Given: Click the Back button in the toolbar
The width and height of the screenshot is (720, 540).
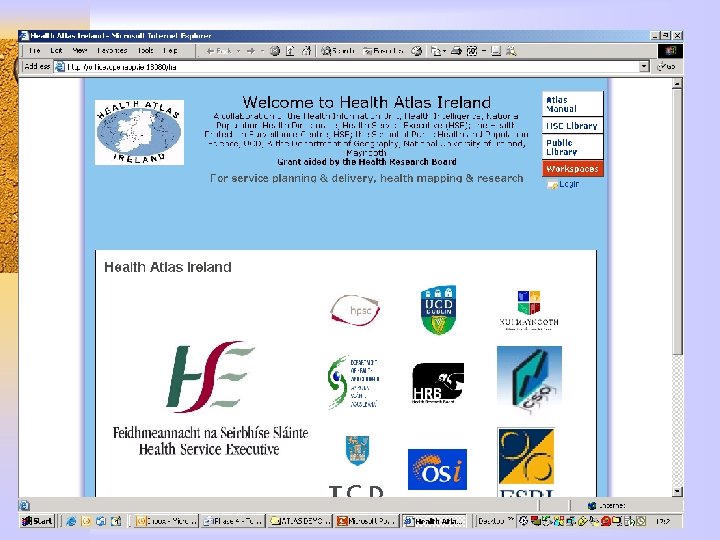Looking at the screenshot, I should tap(219, 51).
